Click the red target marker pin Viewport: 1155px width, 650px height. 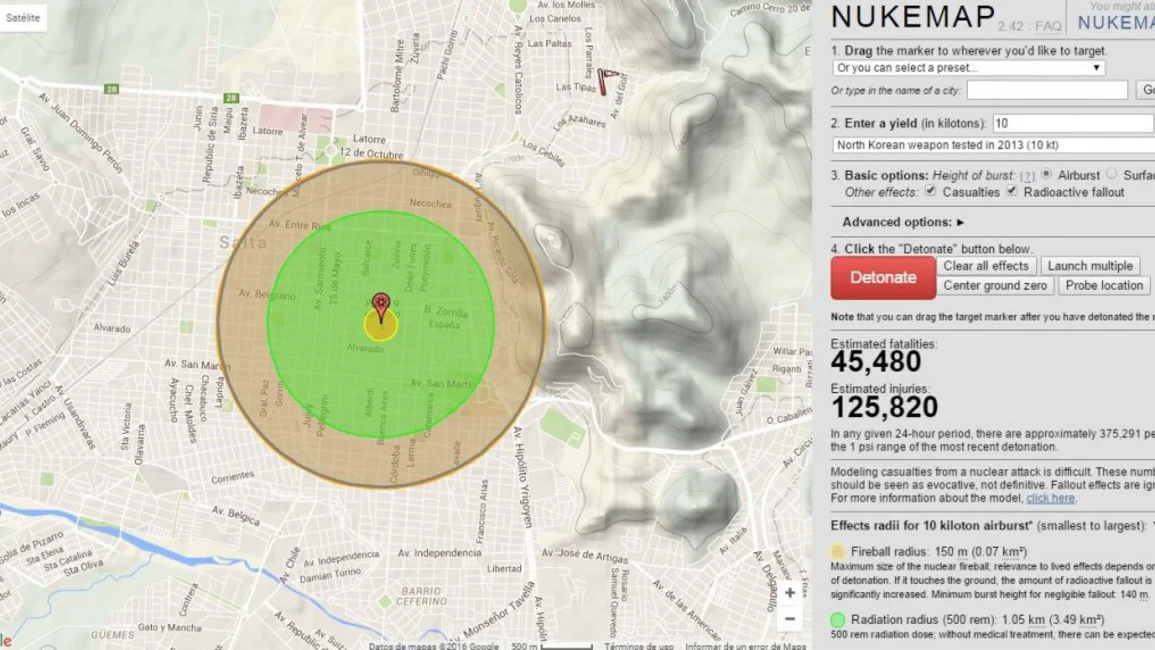(381, 307)
